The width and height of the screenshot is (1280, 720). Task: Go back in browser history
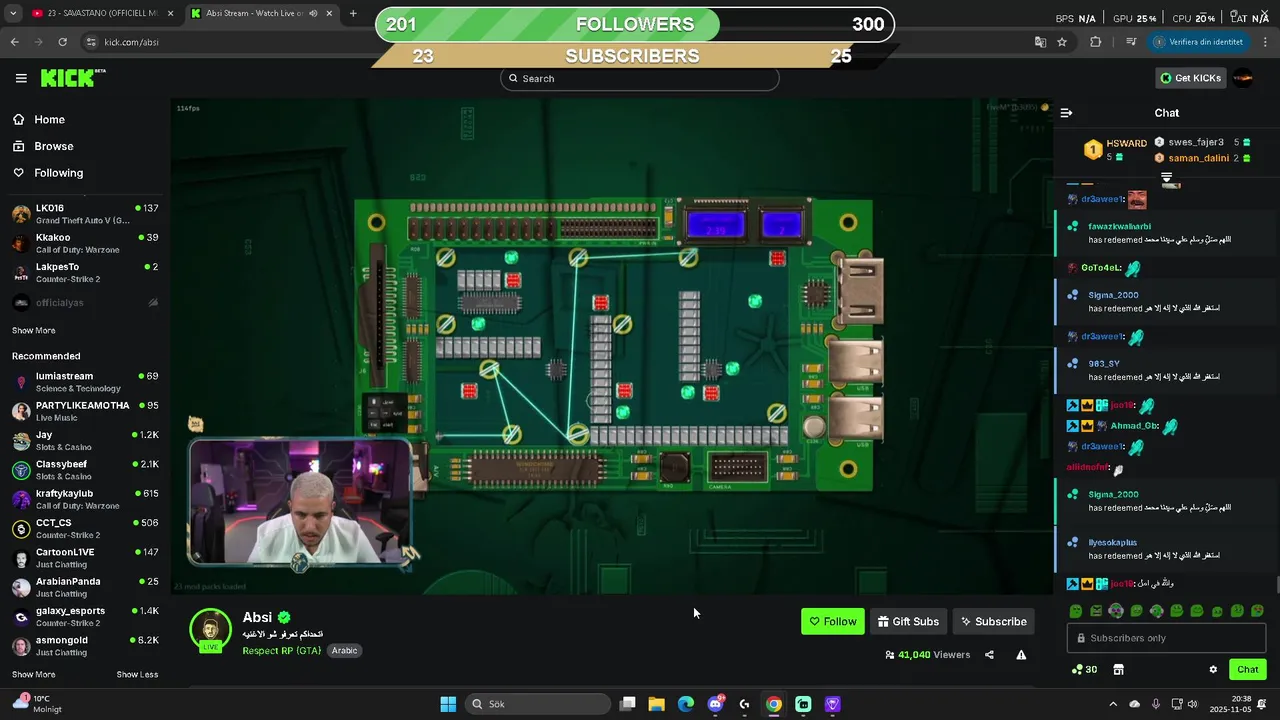point(14,42)
